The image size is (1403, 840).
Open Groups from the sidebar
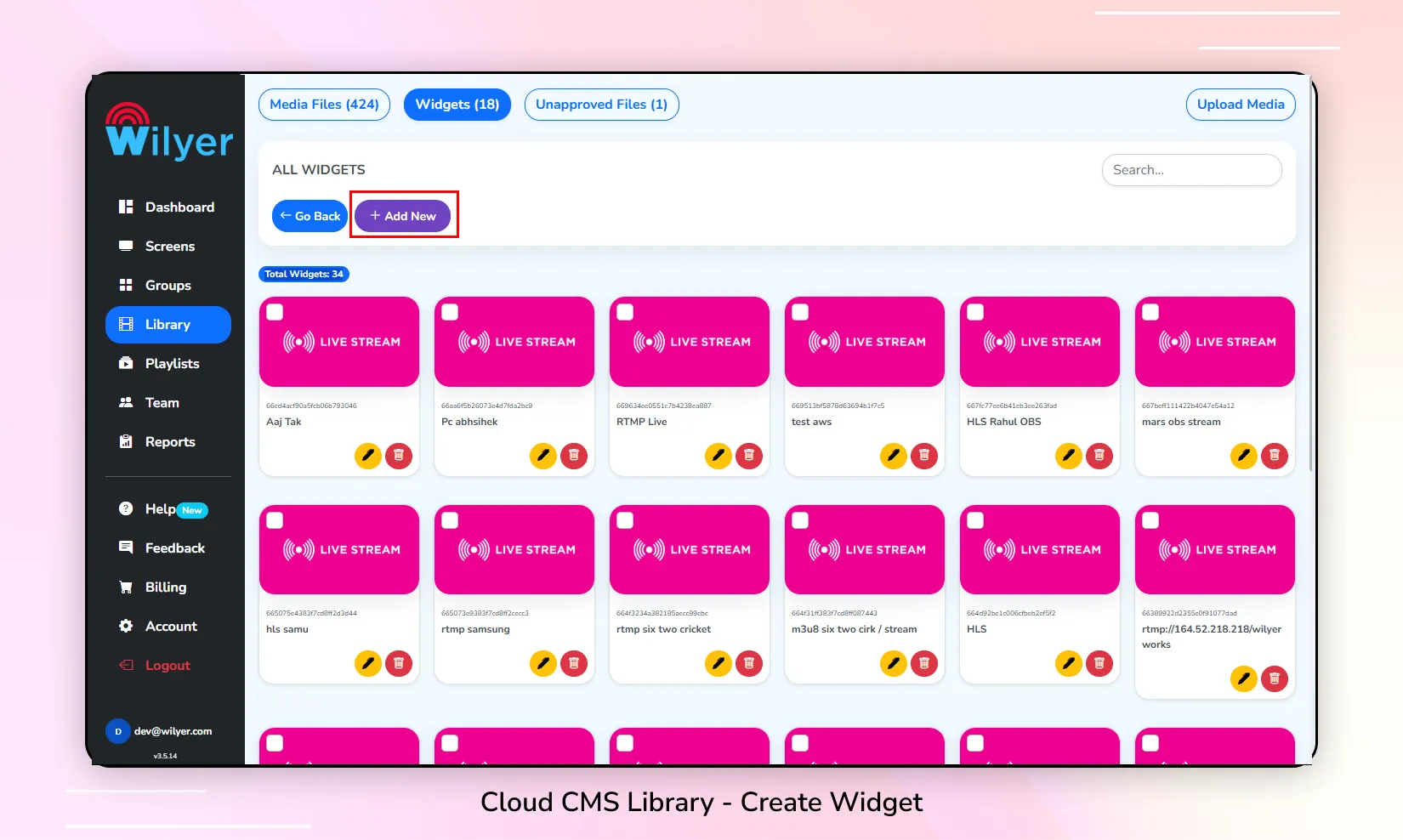(x=168, y=286)
